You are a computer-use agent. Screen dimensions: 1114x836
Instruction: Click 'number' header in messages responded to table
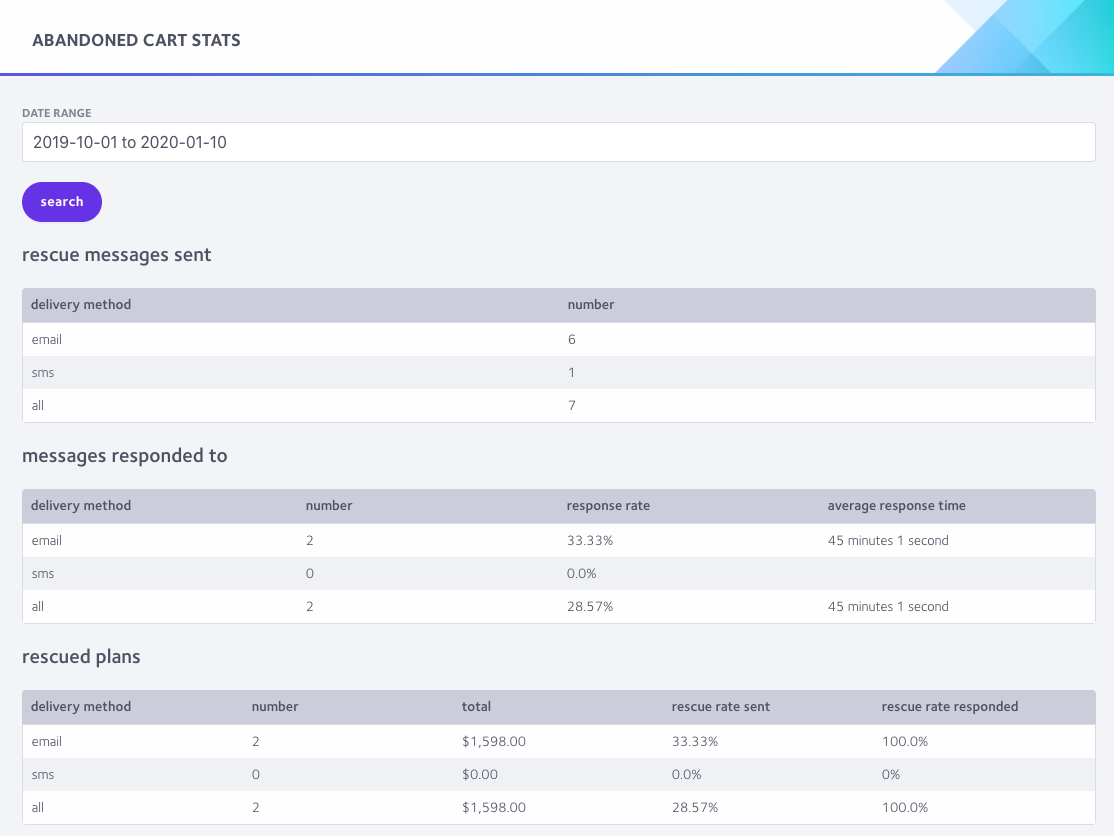tap(329, 506)
